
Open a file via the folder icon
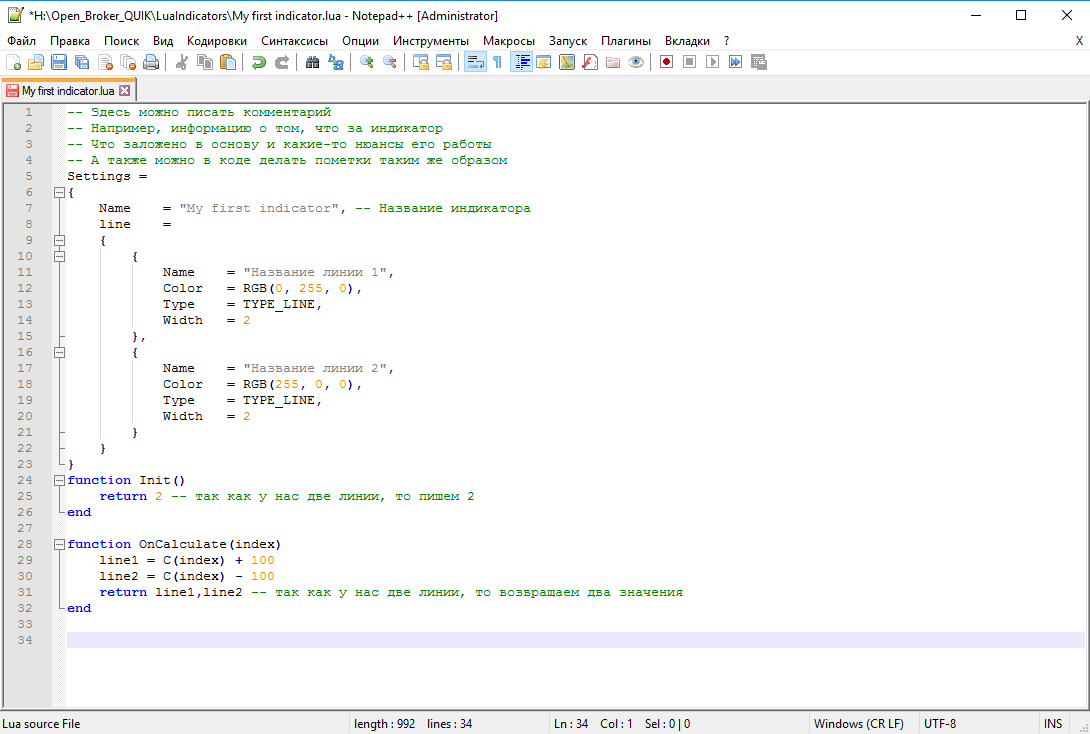[36, 63]
